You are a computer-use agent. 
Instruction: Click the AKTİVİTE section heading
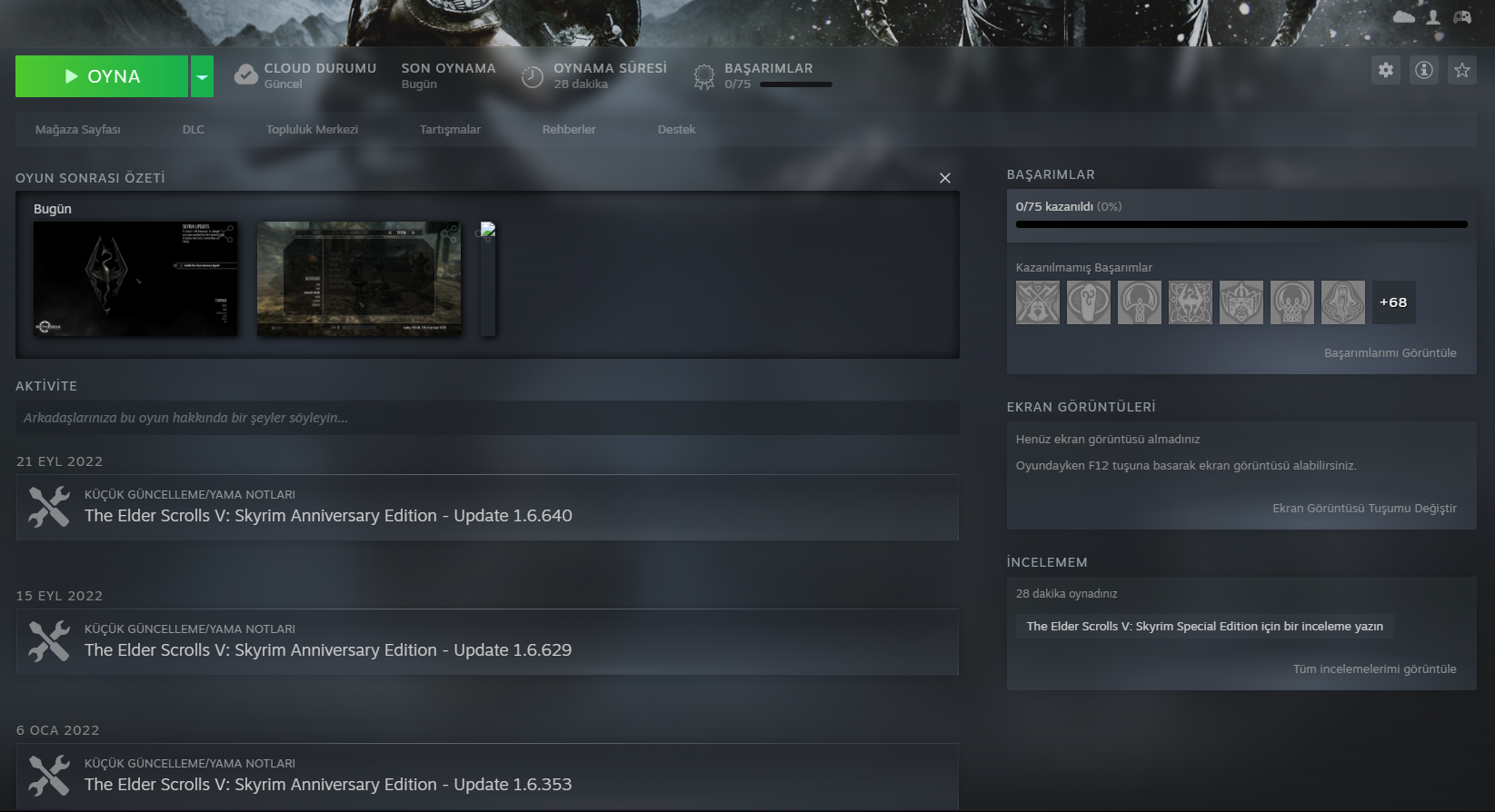46,386
